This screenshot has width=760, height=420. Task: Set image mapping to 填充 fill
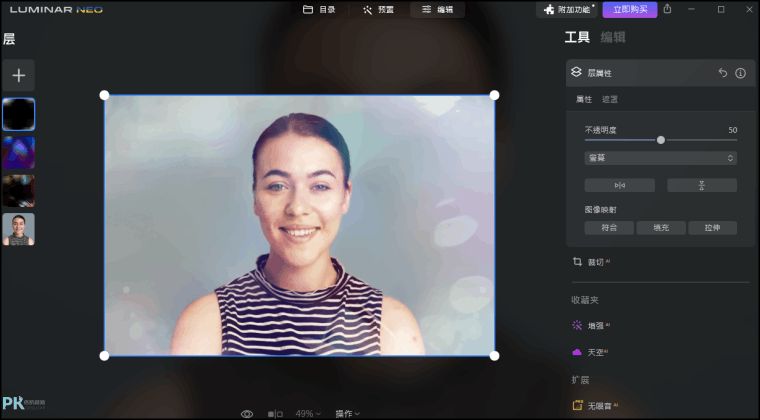[x=661, y=228]
